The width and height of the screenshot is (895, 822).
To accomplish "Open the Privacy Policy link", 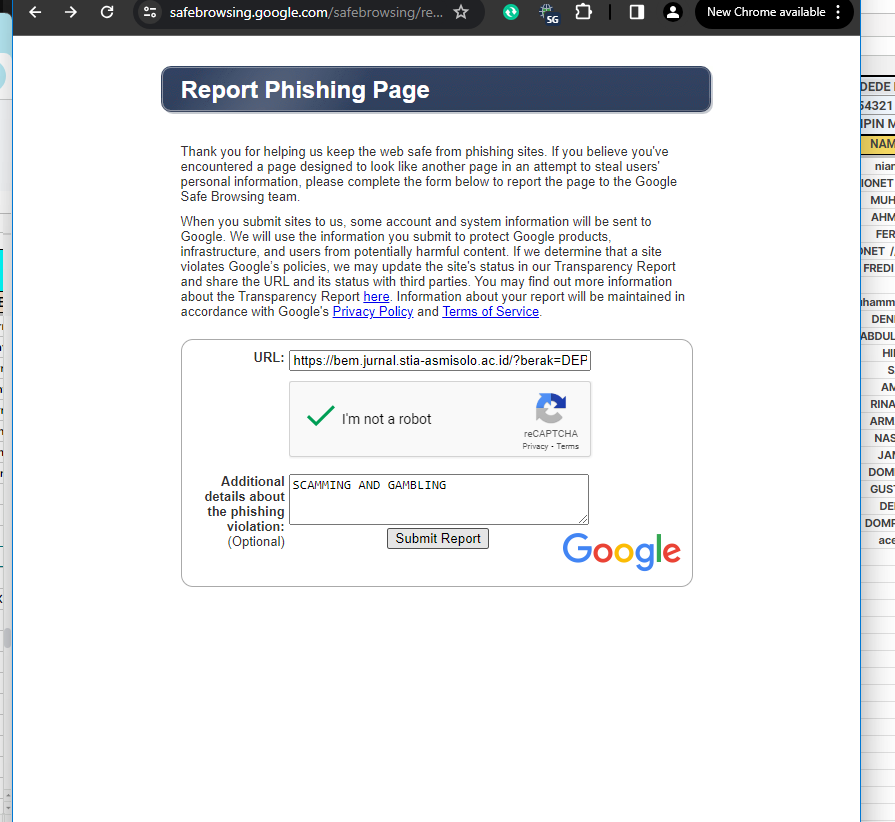I will (373, 312).
